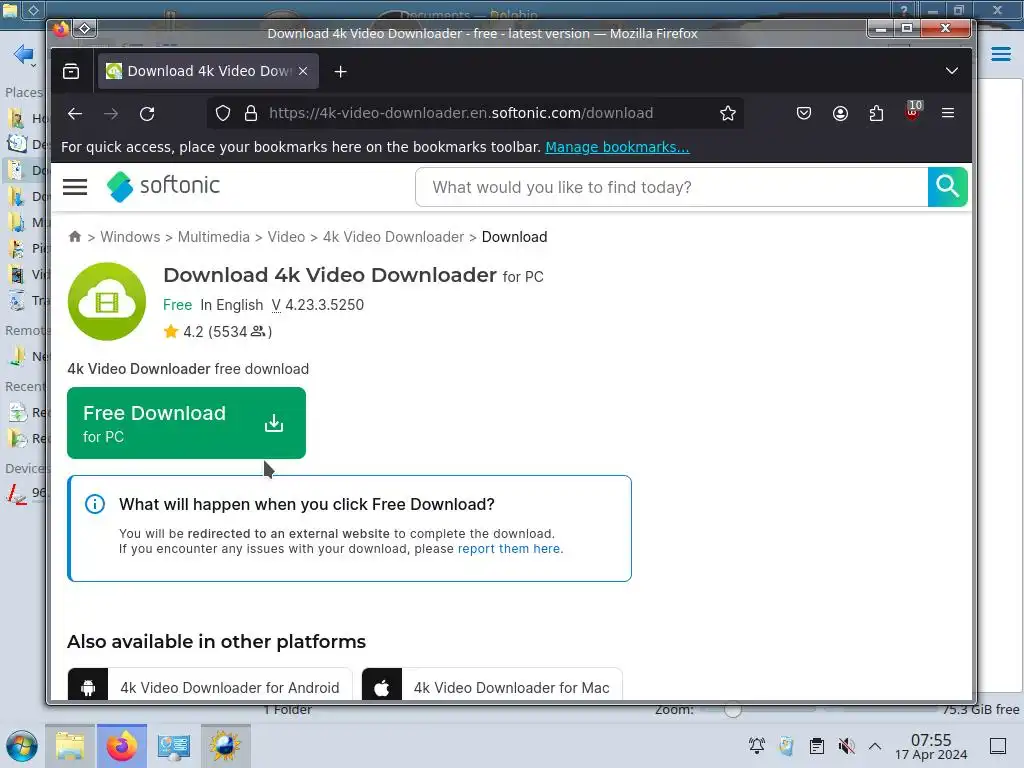Open the Firefox window menu icon in titlebar
Image resolution: width=1024 pixels, height=768 pixels.
tap(85, 28)
